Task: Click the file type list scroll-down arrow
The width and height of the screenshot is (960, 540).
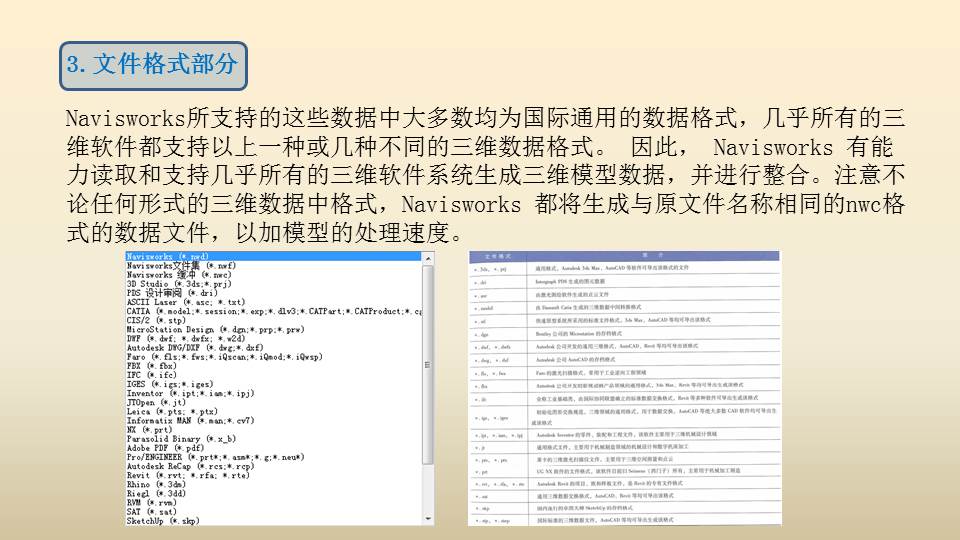Action: coord(428,519)
